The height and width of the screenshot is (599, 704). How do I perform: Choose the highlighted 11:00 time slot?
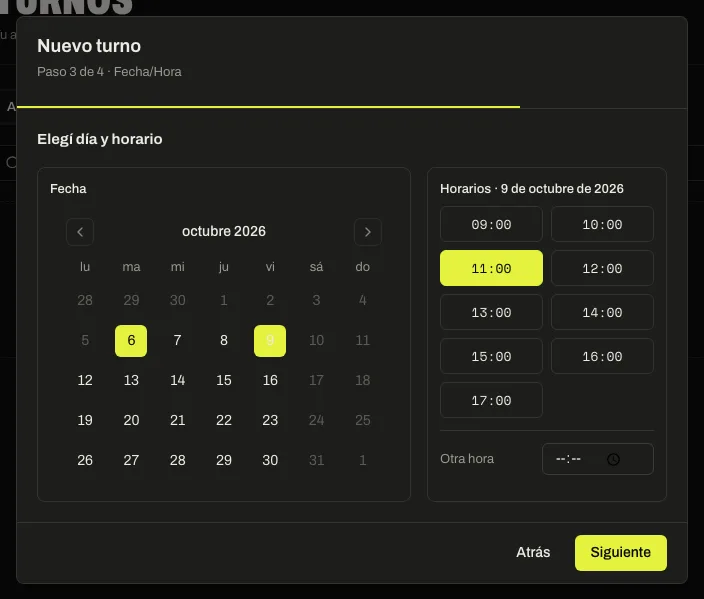(x=491, y=268)
